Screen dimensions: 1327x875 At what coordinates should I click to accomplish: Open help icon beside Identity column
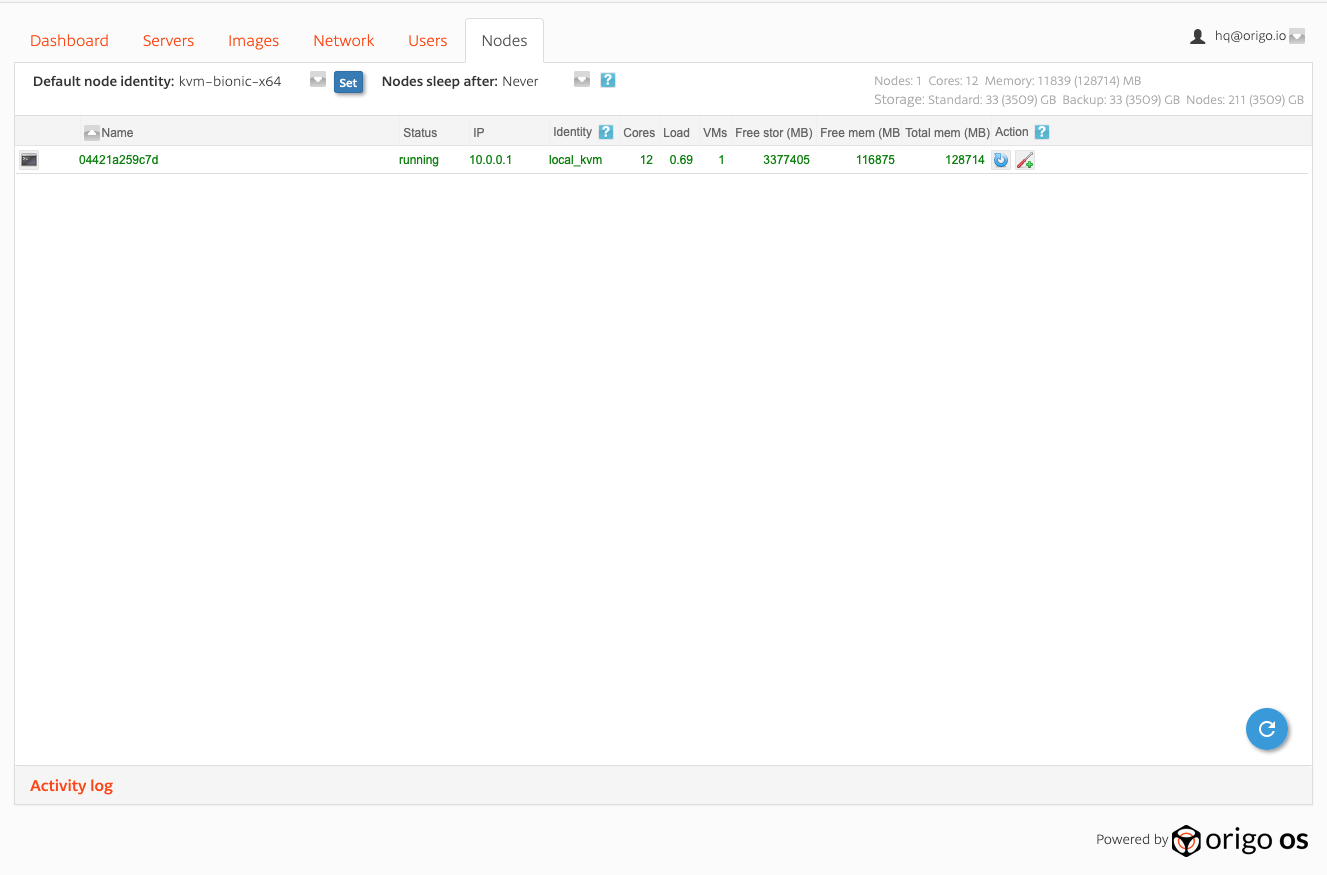(x=606, y=132)
